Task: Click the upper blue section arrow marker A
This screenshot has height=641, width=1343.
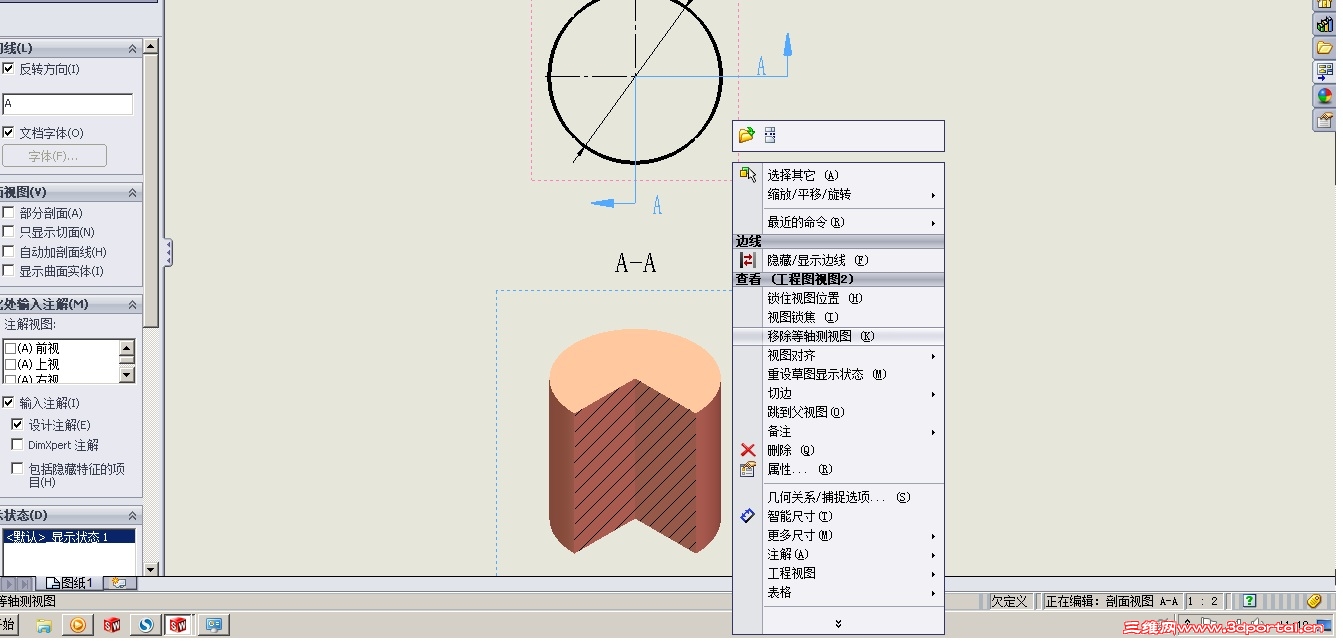Action: (787, 45)
